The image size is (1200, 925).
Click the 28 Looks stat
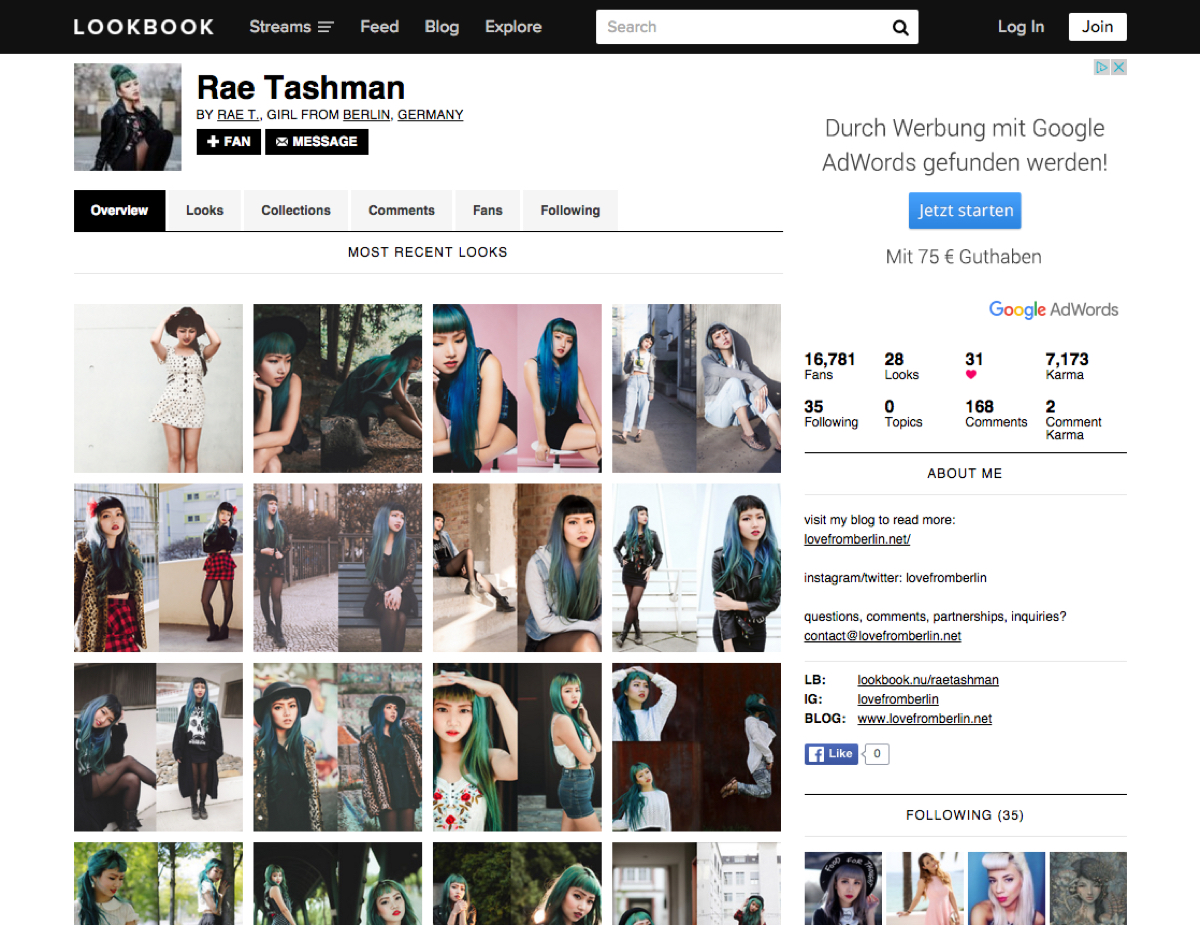tap(901, 366)
